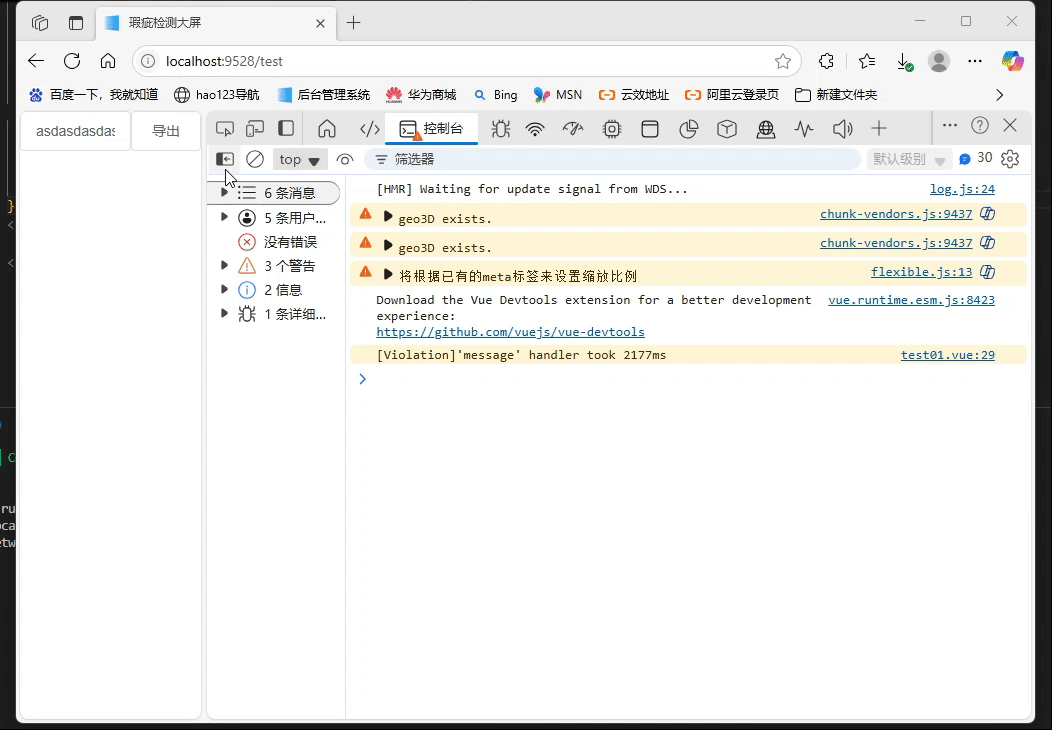Open browser extensions puzzle icon
Image resolution: width=1052 pixels, height=730 pixels.
tap(827, 61)
